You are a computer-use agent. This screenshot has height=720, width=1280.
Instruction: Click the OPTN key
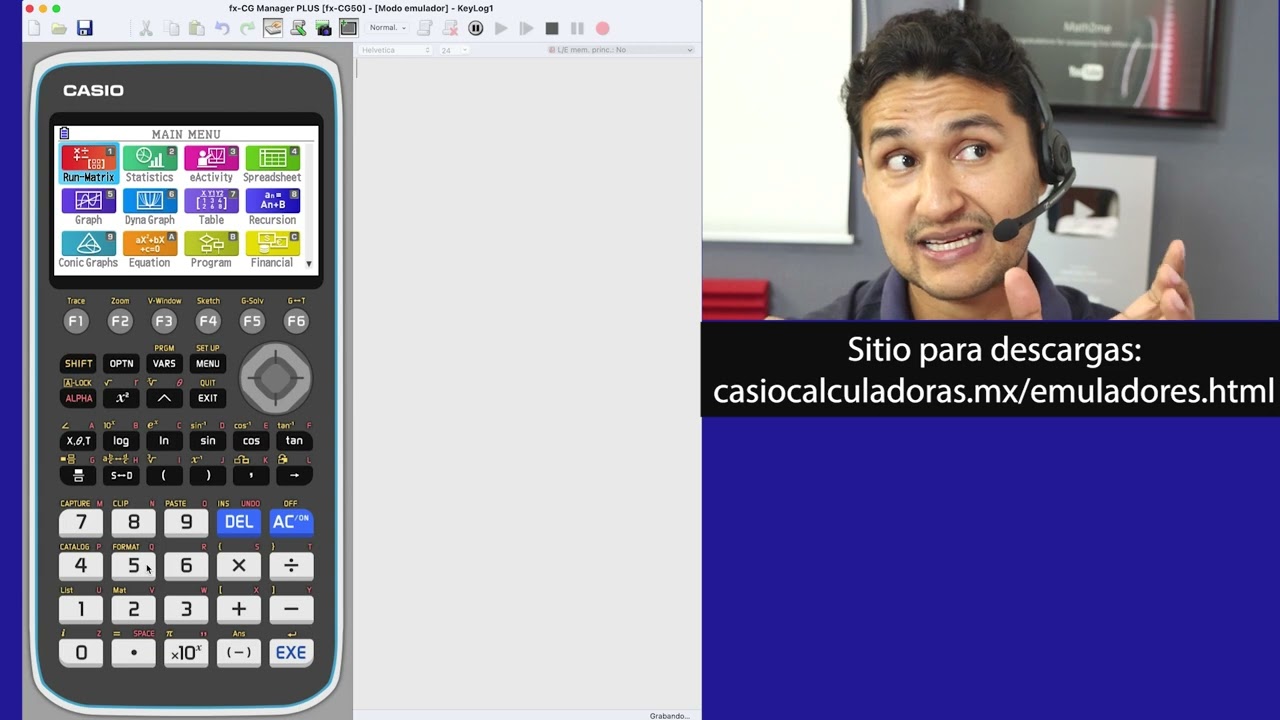tap(121, 364)
